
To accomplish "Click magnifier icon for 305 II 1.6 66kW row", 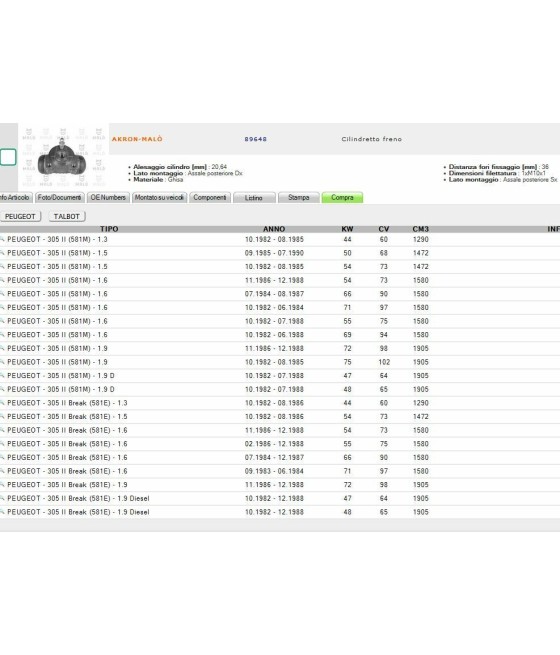I will pyautogui.click(x=2, y=293).
